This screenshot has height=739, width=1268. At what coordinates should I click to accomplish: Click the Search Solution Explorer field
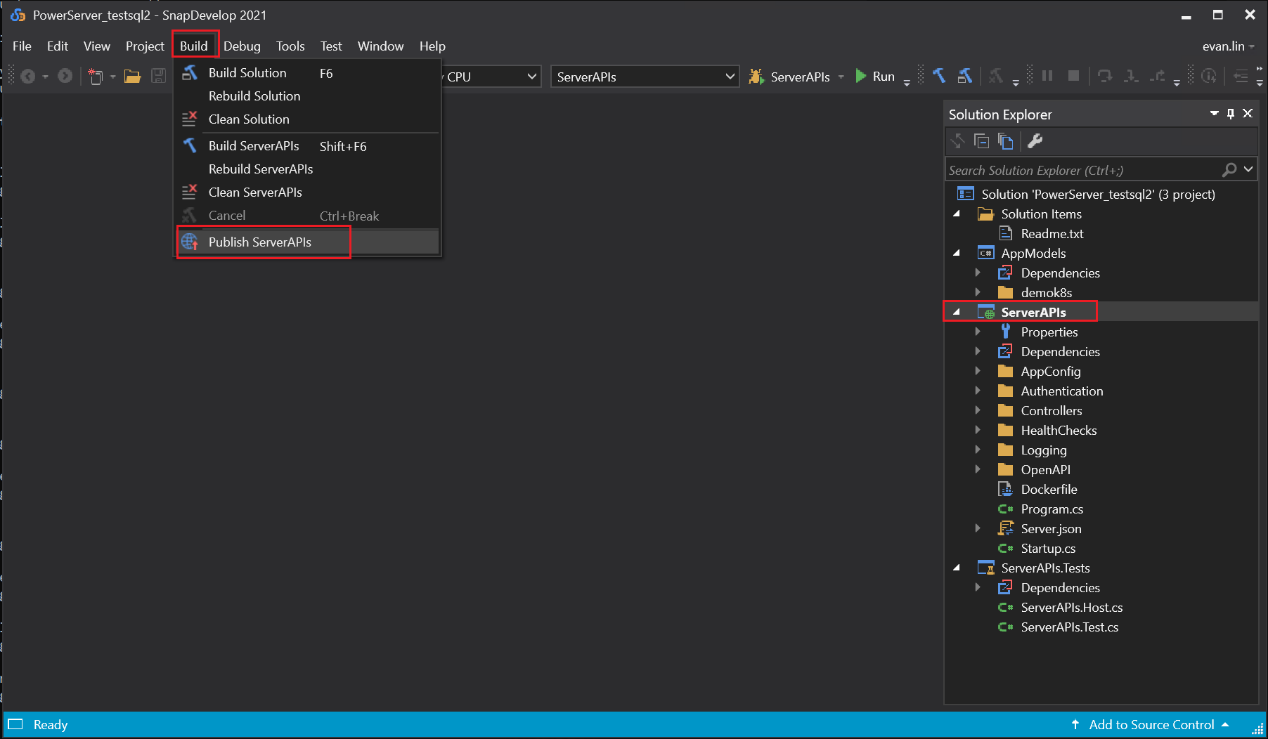(x=1080, y=170)
